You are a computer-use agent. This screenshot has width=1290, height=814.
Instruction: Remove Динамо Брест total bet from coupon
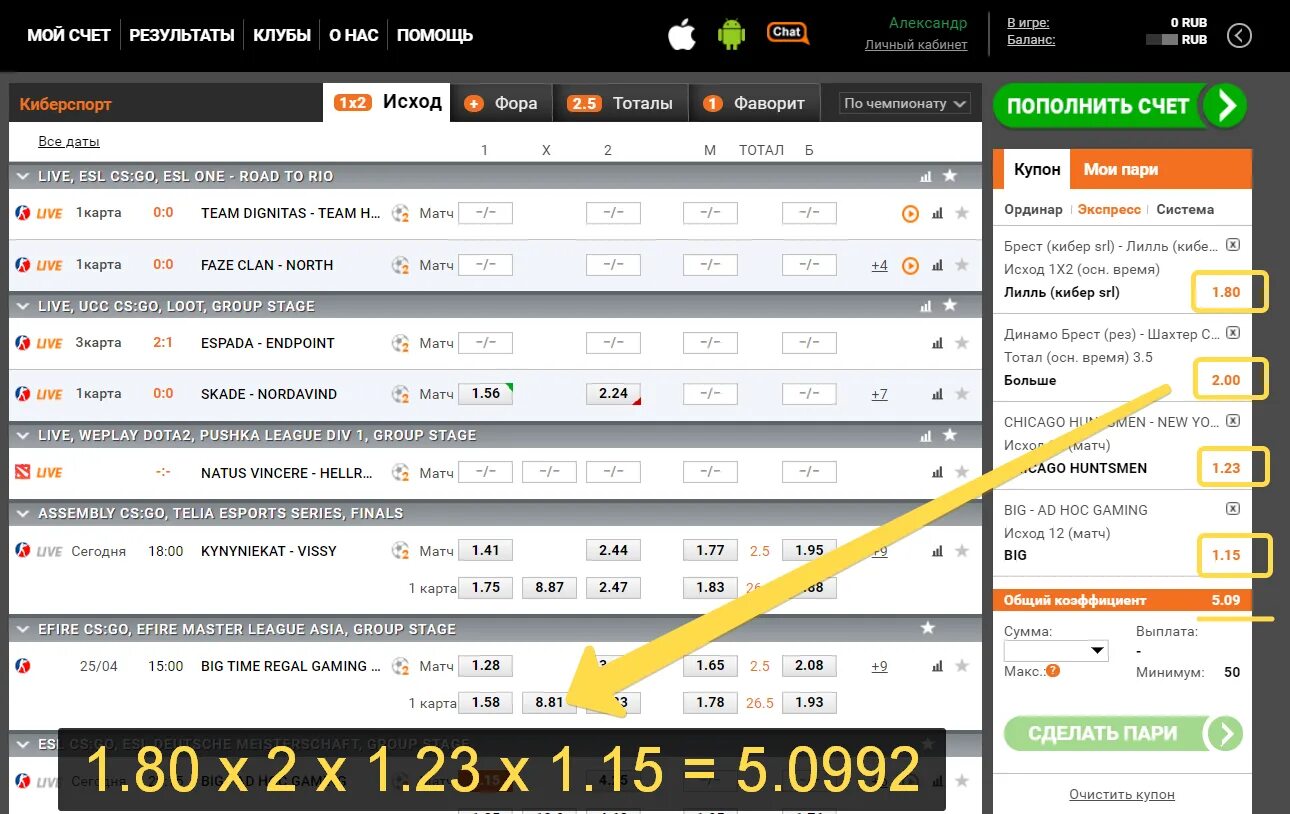[x=1233, y=333]
